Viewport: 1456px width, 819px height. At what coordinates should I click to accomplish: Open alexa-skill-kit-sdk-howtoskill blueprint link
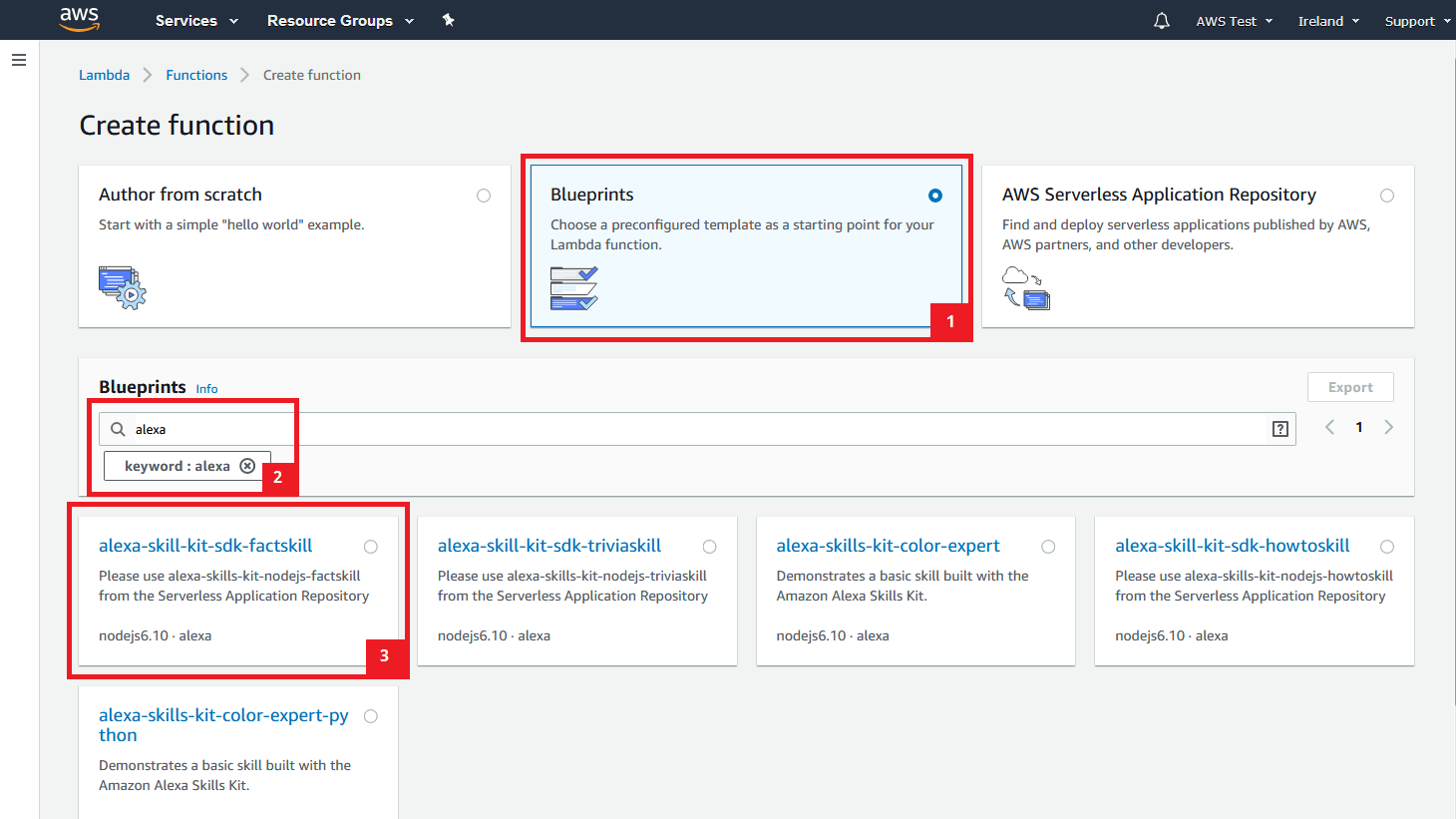tap(1233, 546)
